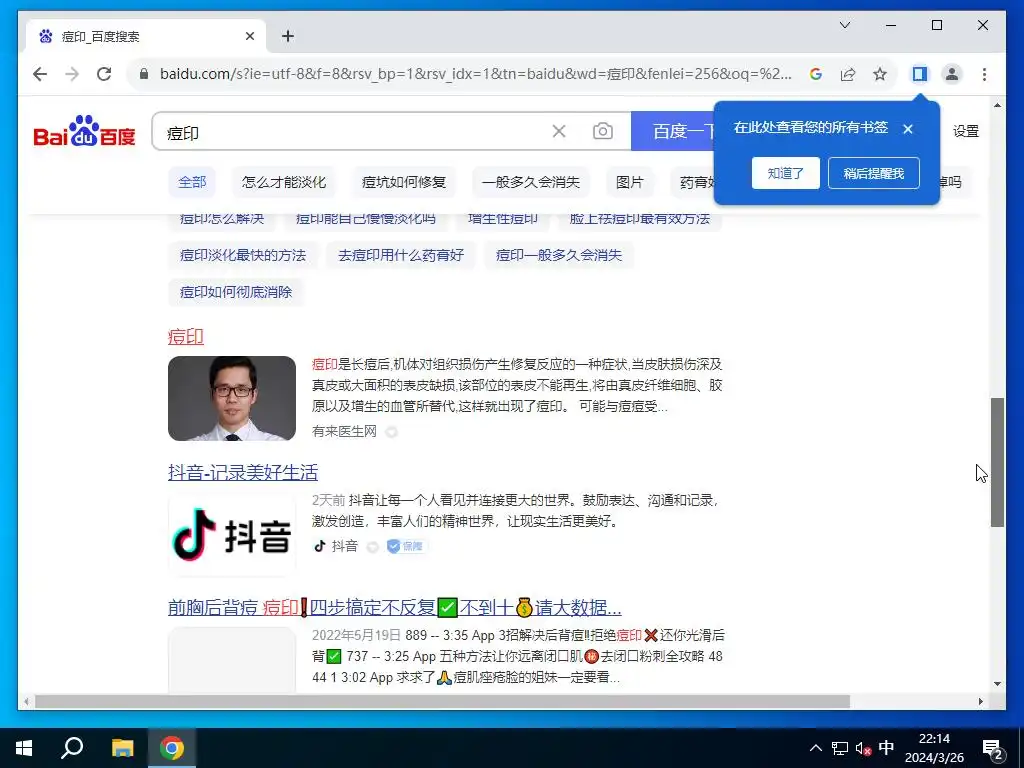Screen dimensions: 1024x768
Task: Open a new browser tab
Action: tap(288, 36)
